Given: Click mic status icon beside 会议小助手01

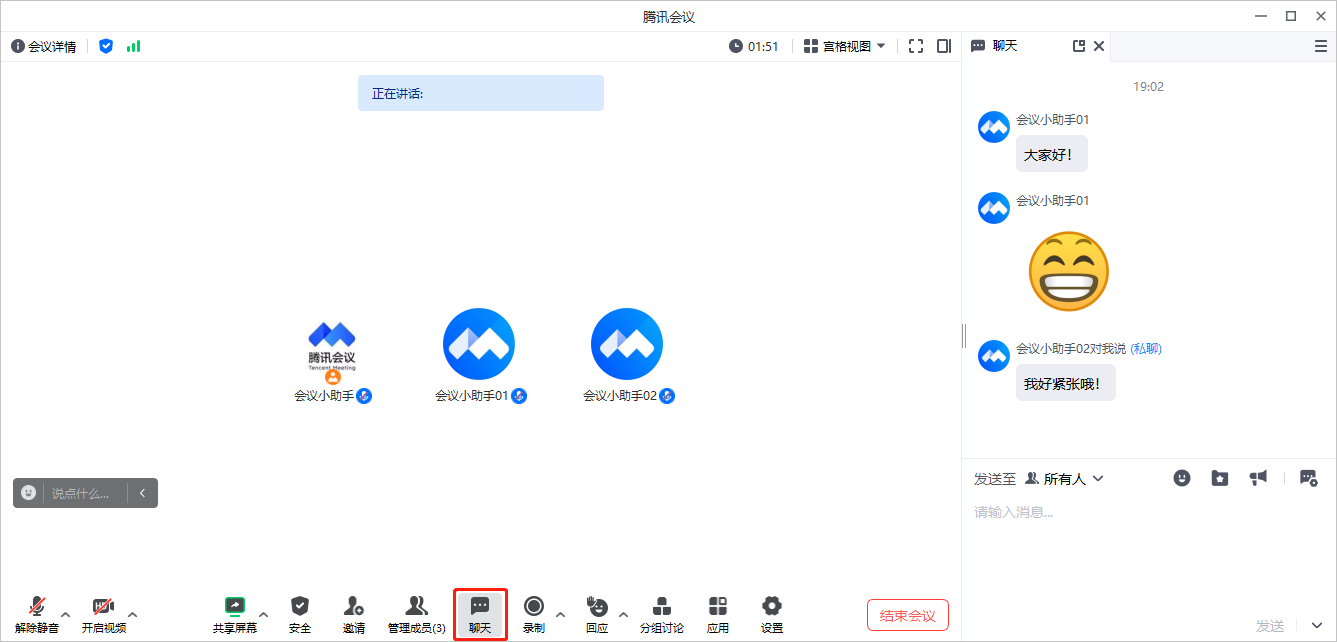Looking at the screenshot, I should pyautogui.click(x=519, y=396).
